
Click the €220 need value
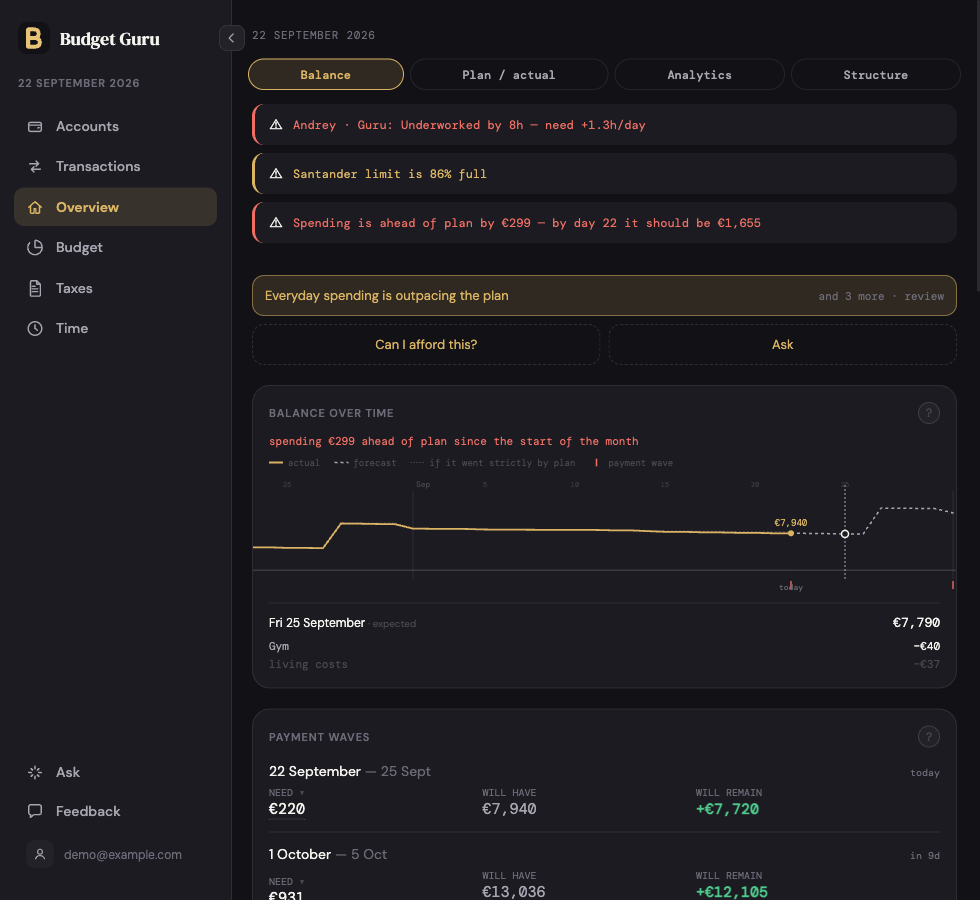coord(287,809)
